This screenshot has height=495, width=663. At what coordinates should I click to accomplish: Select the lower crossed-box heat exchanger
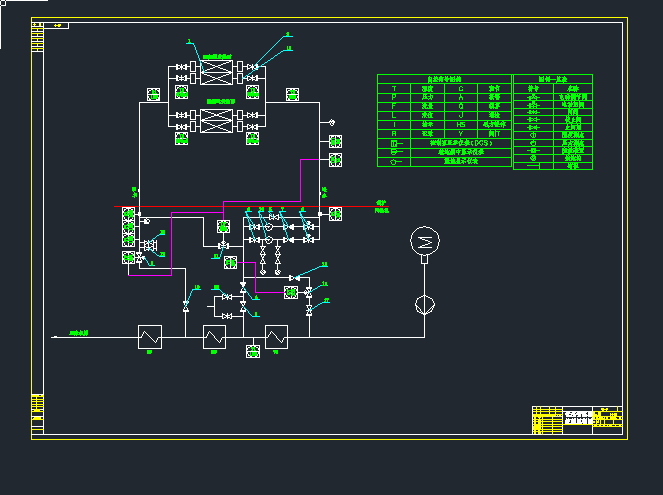(x=216, y=121)
